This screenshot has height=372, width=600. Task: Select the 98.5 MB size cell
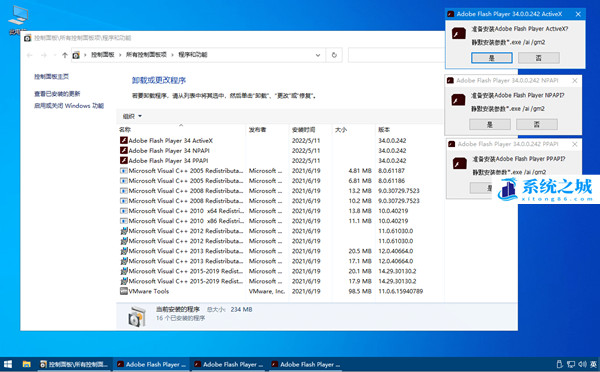coord(360,291)
